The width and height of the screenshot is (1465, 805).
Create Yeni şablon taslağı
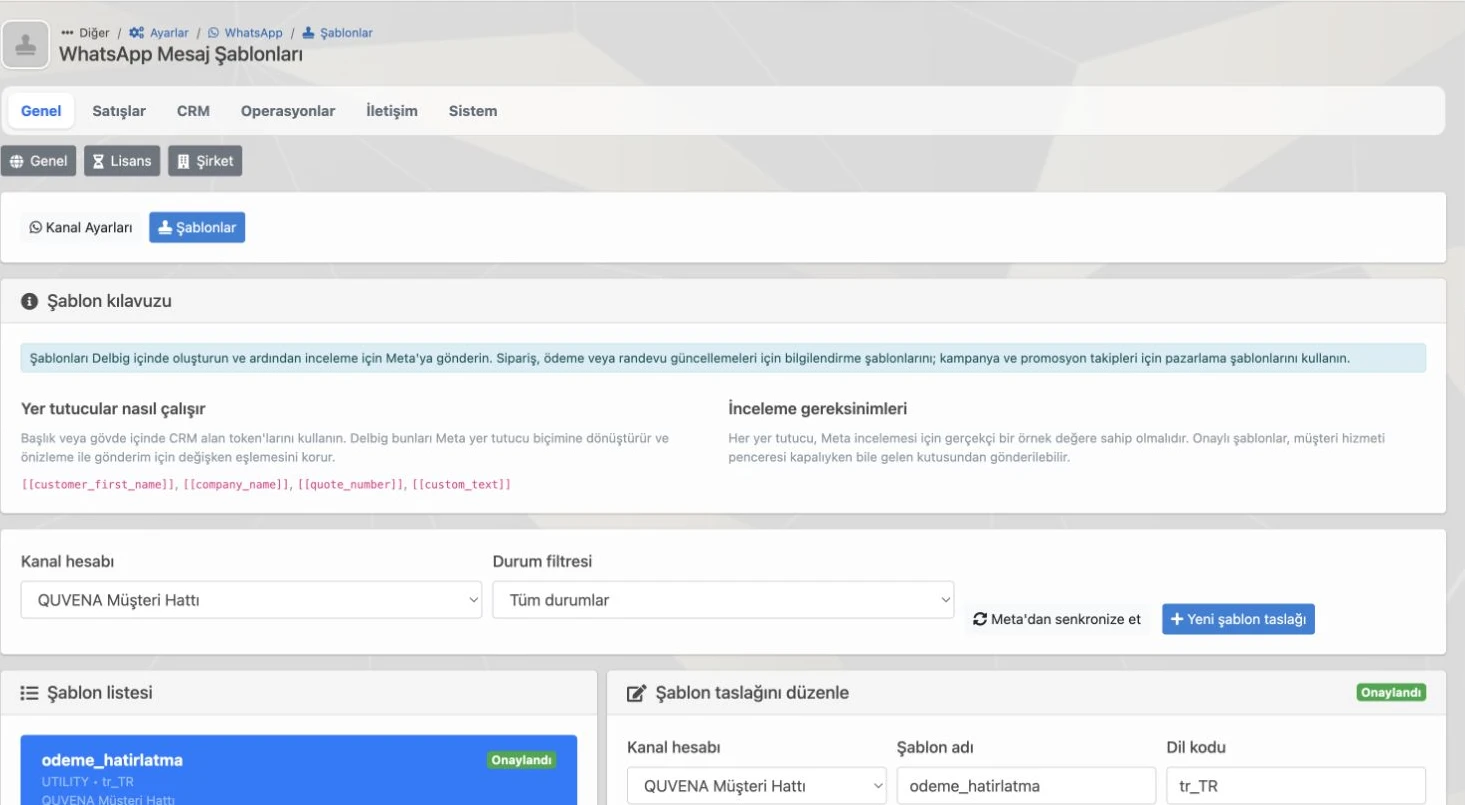[1238, 619]
